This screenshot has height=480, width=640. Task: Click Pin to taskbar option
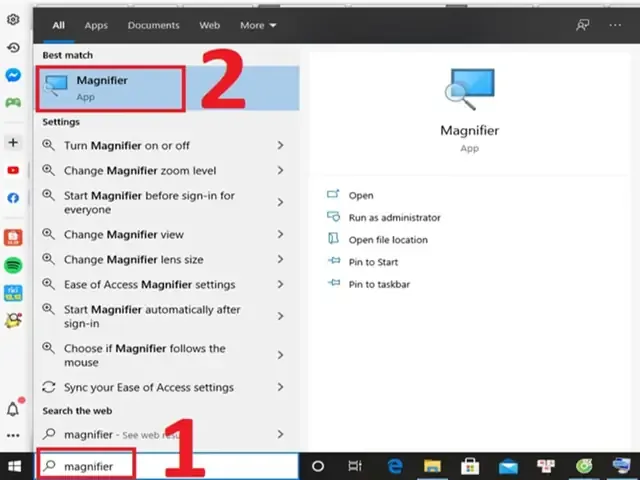[379, 284]
